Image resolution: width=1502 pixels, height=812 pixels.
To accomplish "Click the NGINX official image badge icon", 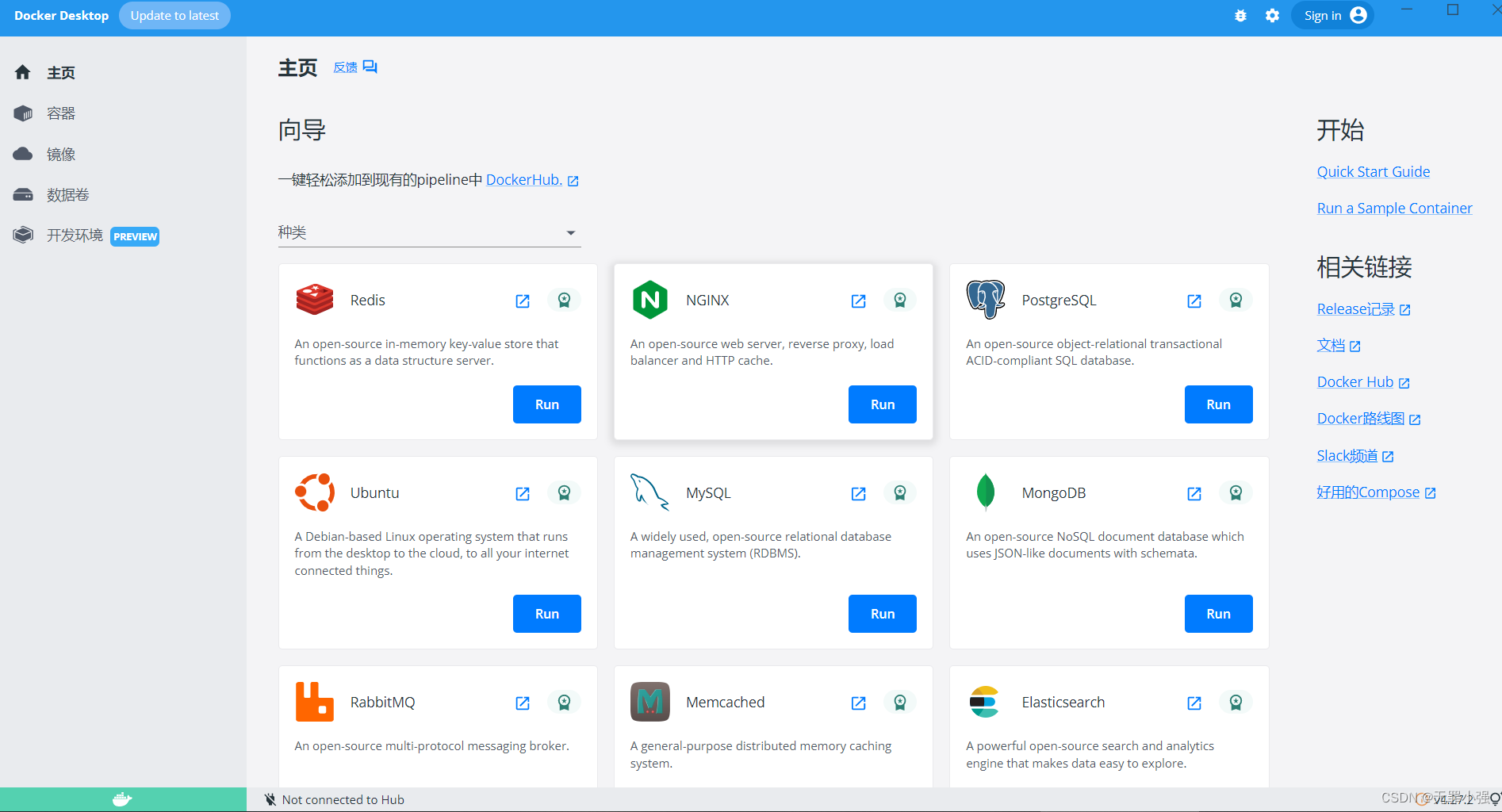I will [x=900, y=300].
